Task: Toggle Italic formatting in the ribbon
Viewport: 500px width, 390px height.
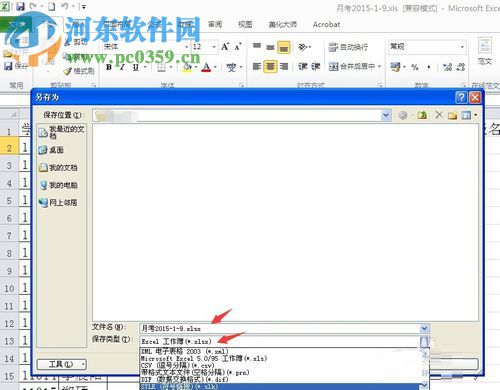Action: pyautogui.click(x=122, y=67)
